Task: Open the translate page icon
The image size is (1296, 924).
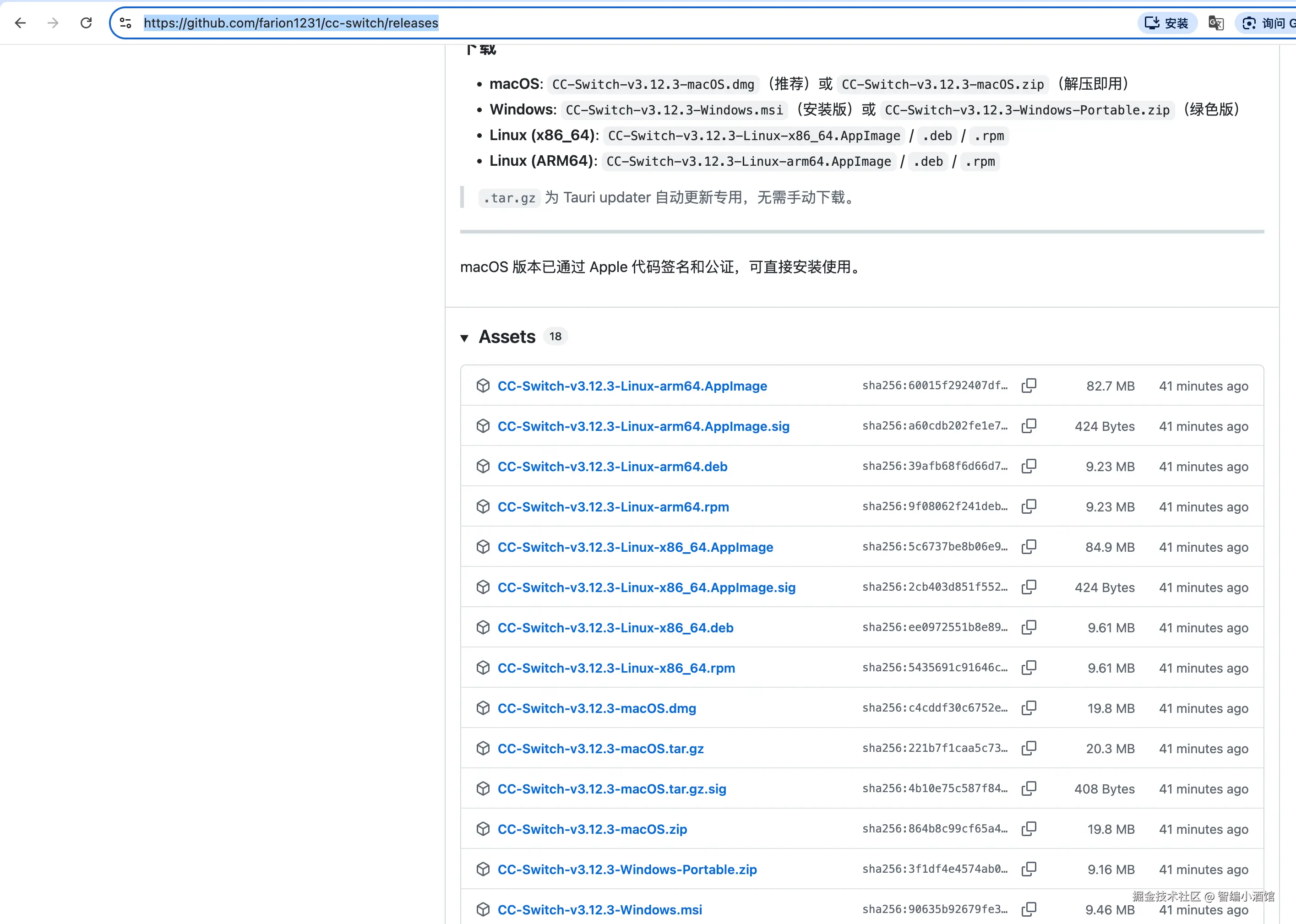Action: pos(1216,23)
